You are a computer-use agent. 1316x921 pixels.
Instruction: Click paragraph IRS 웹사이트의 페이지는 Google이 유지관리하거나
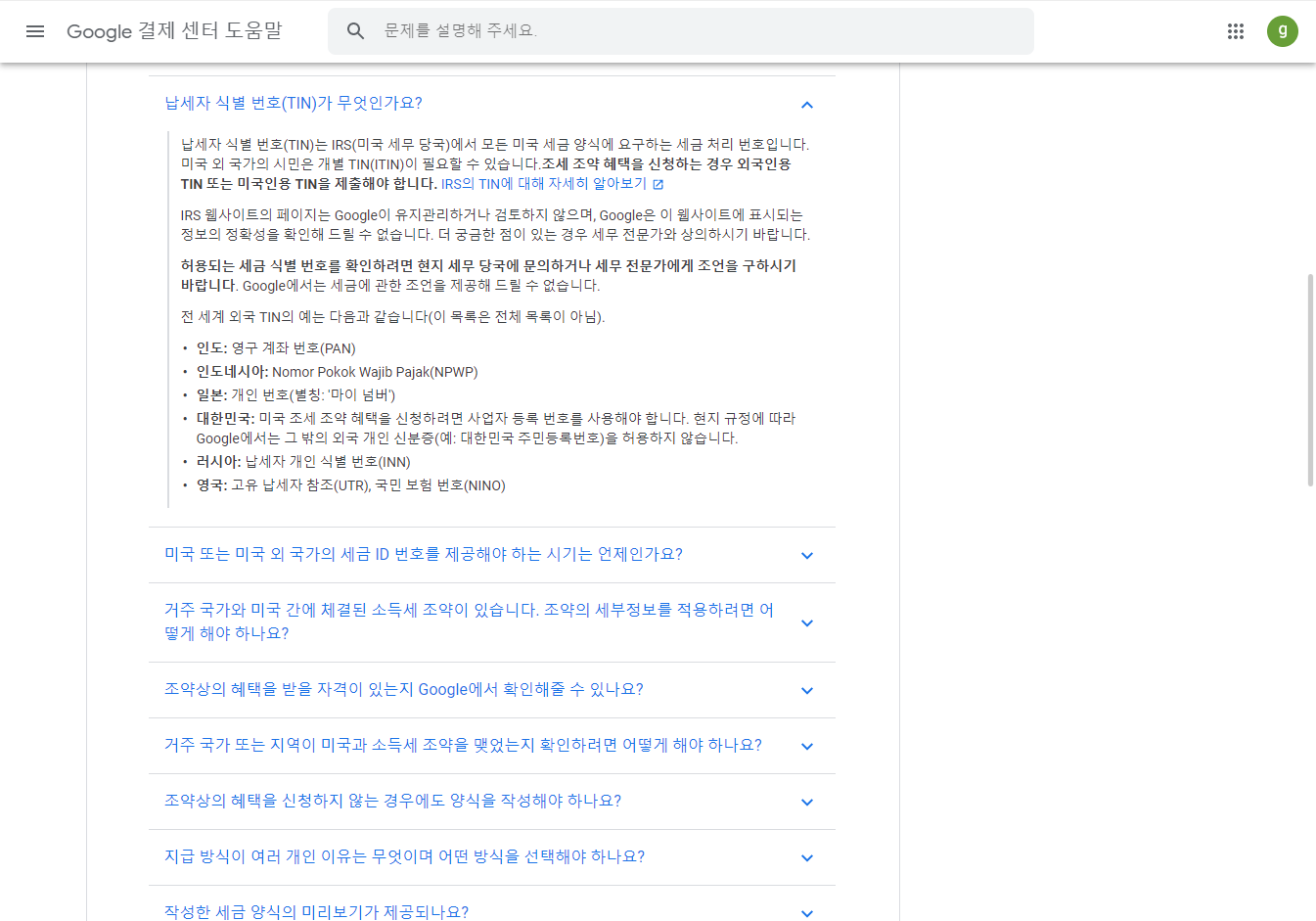(x=495, y=225)
